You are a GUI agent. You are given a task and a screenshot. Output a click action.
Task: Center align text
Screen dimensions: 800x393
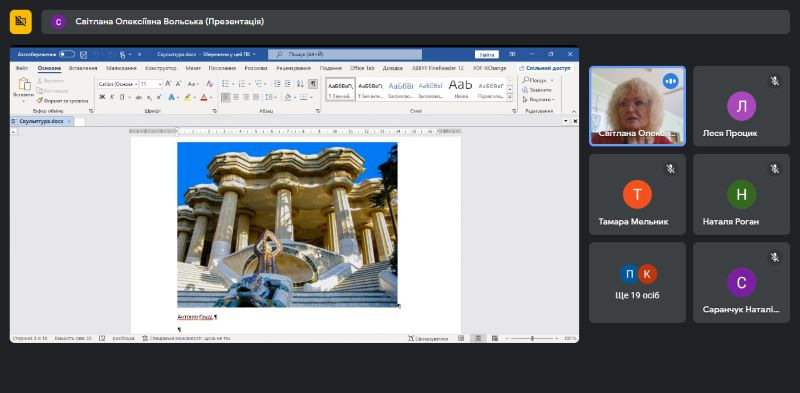[236, 97]
